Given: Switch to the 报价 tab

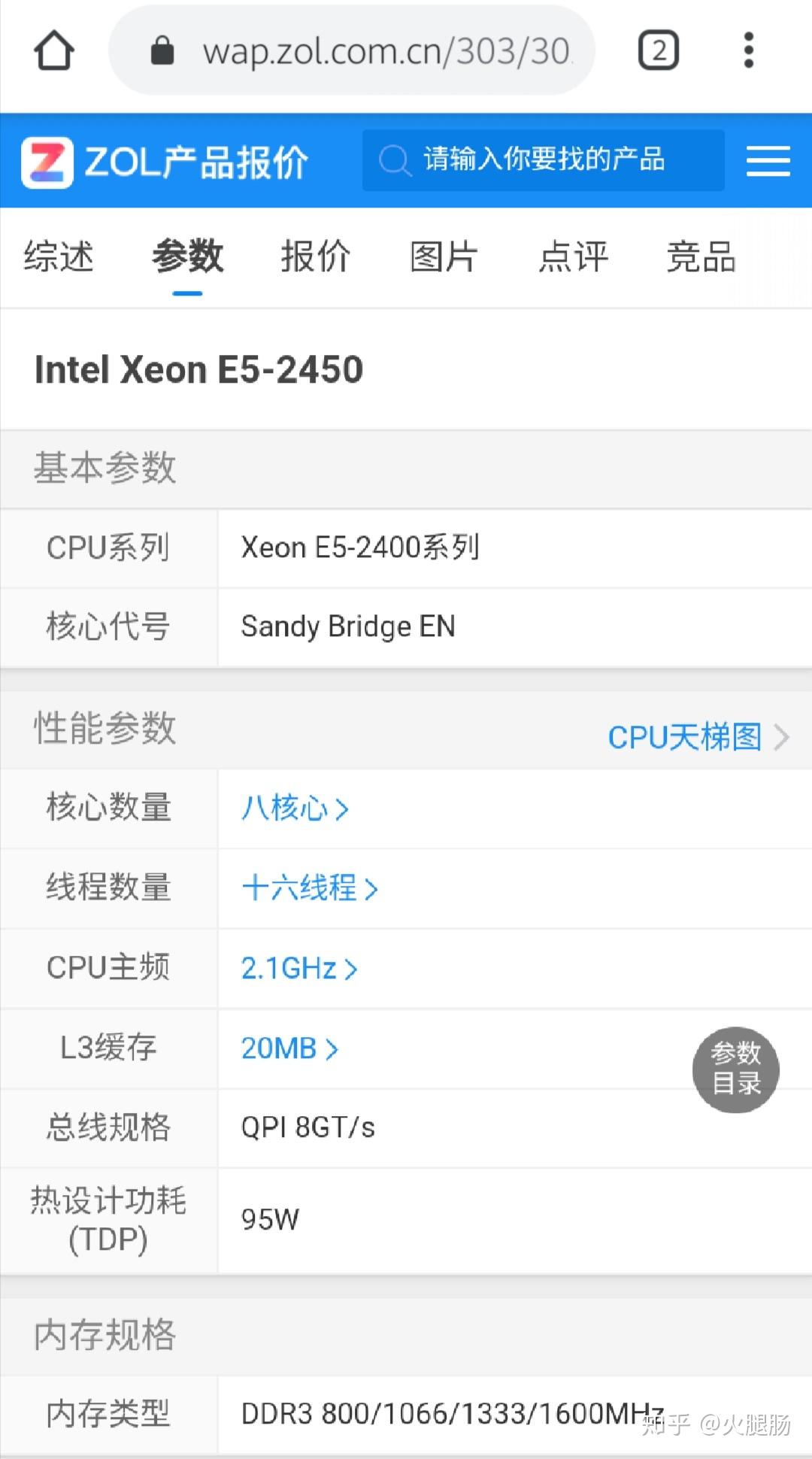Looking at the screenshot, I should (316, 257).
